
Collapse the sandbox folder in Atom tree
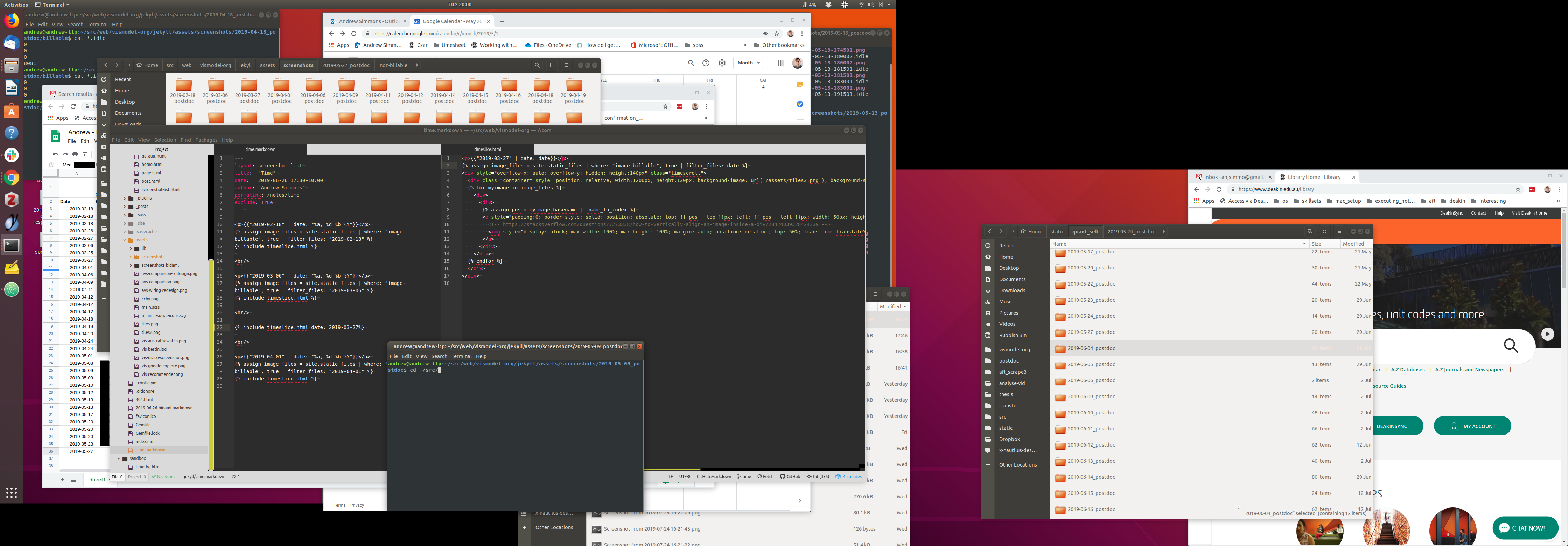tap(119, 458)
